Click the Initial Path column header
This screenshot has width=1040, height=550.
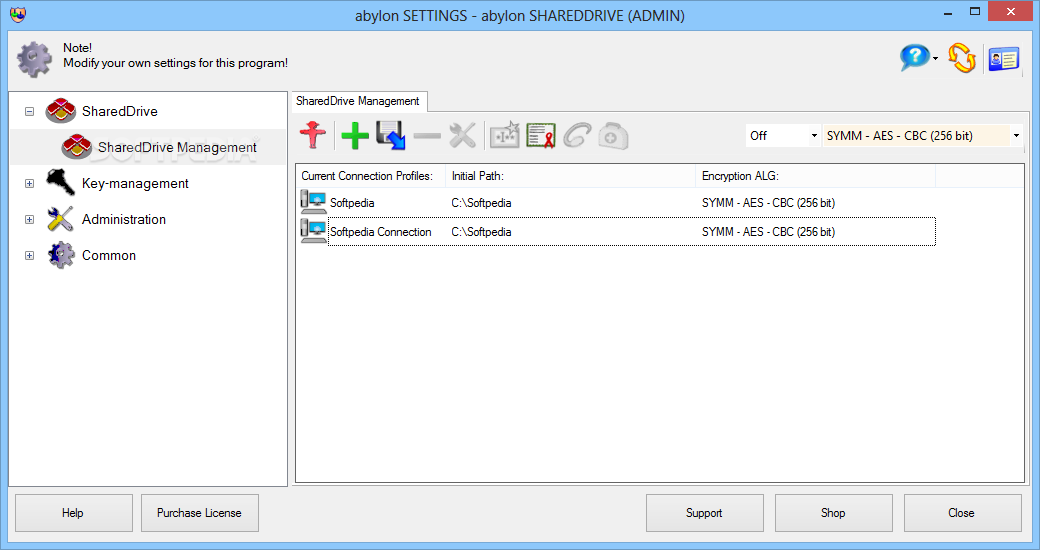(570, 176)
